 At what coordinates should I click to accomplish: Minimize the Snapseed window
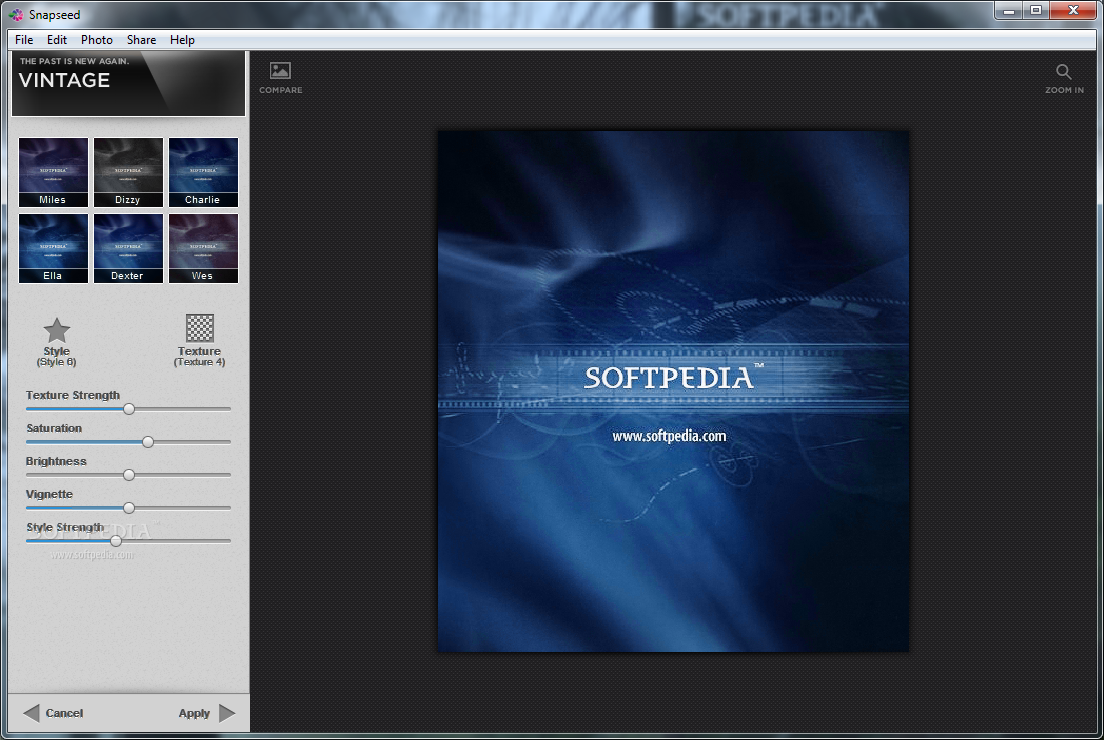point(1008,11)
